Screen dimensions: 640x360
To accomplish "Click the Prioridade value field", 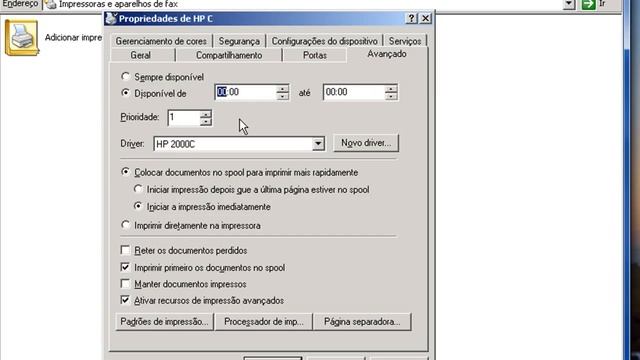I will click(184, 118).
